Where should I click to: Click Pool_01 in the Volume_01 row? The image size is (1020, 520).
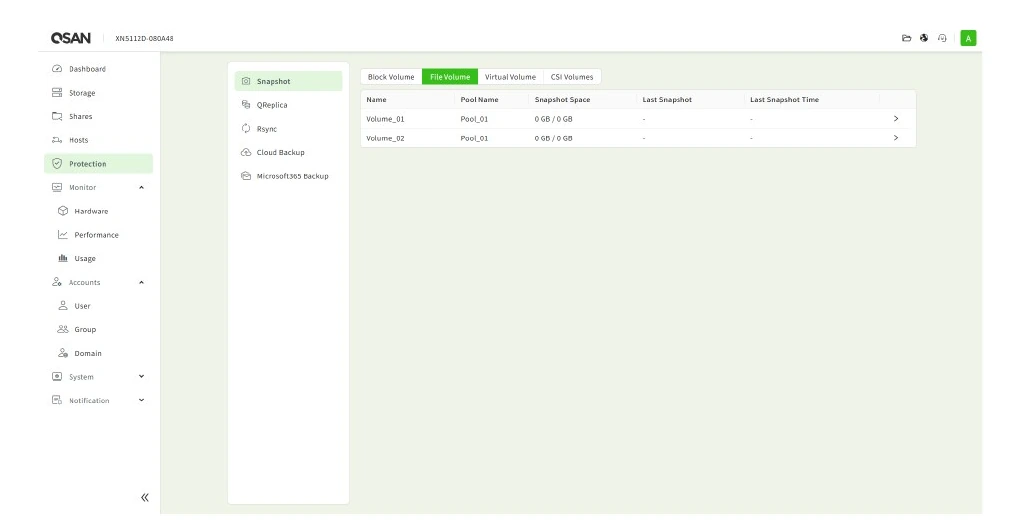click(x=474, y=119)
